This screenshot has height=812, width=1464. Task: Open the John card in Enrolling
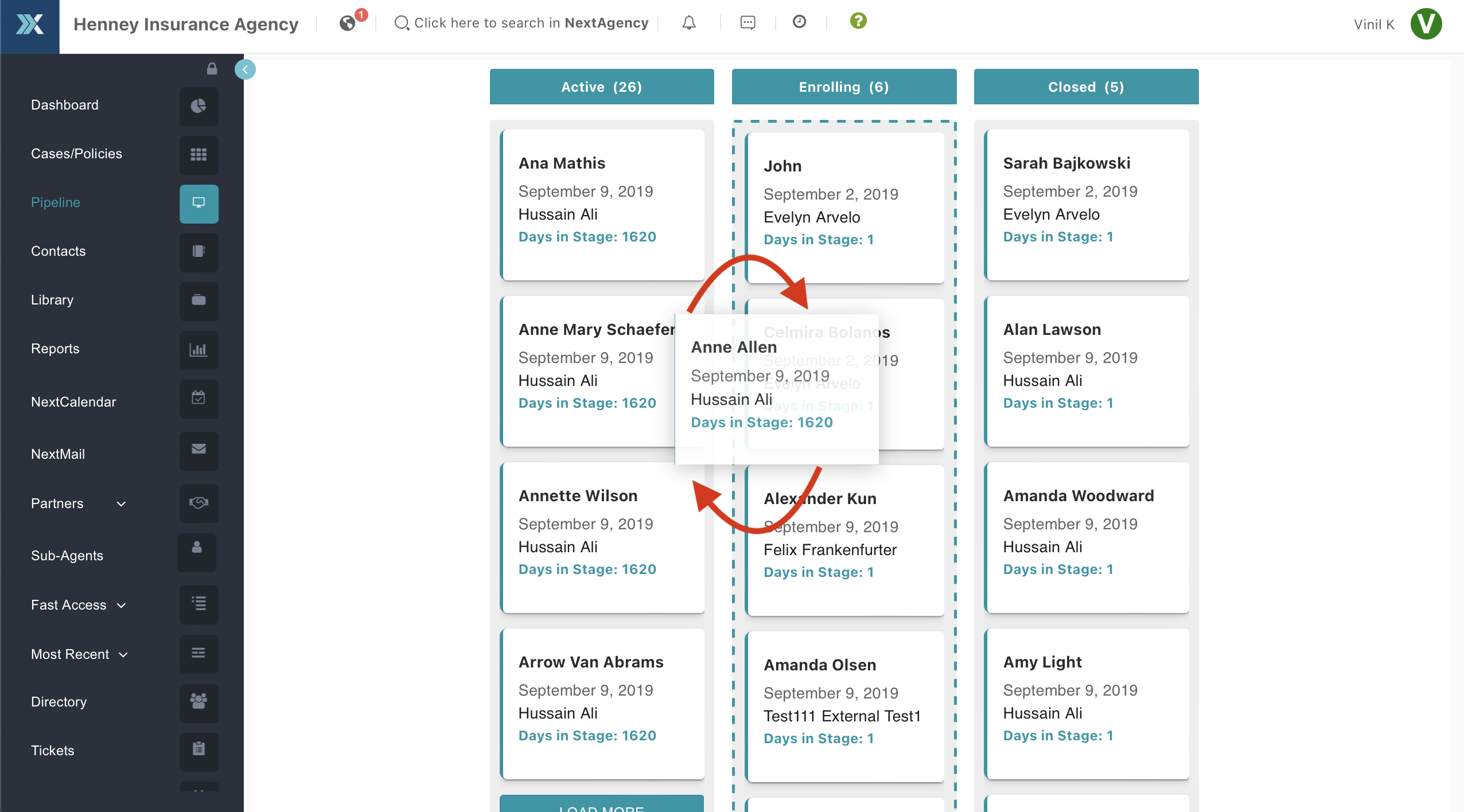(x=844, y=208)
